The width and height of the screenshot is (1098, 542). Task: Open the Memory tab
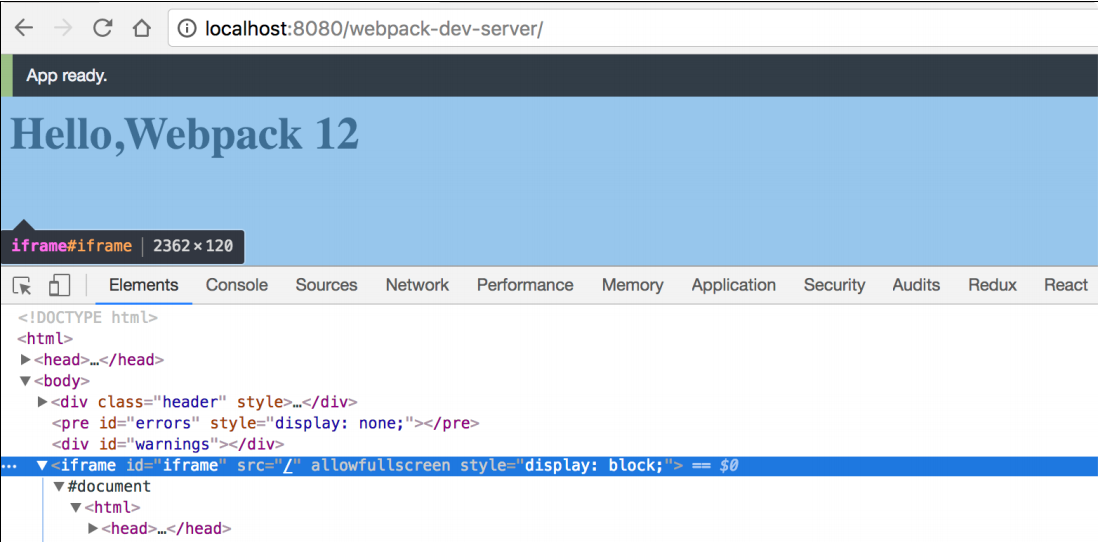[632, 285]
